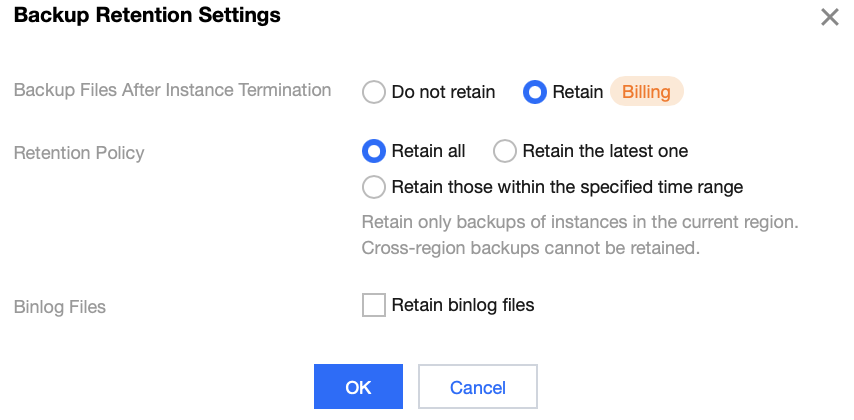Choose the "Retain" backup files radio option
This screenshot has width=854, height=420.
[x=535, y=92]
